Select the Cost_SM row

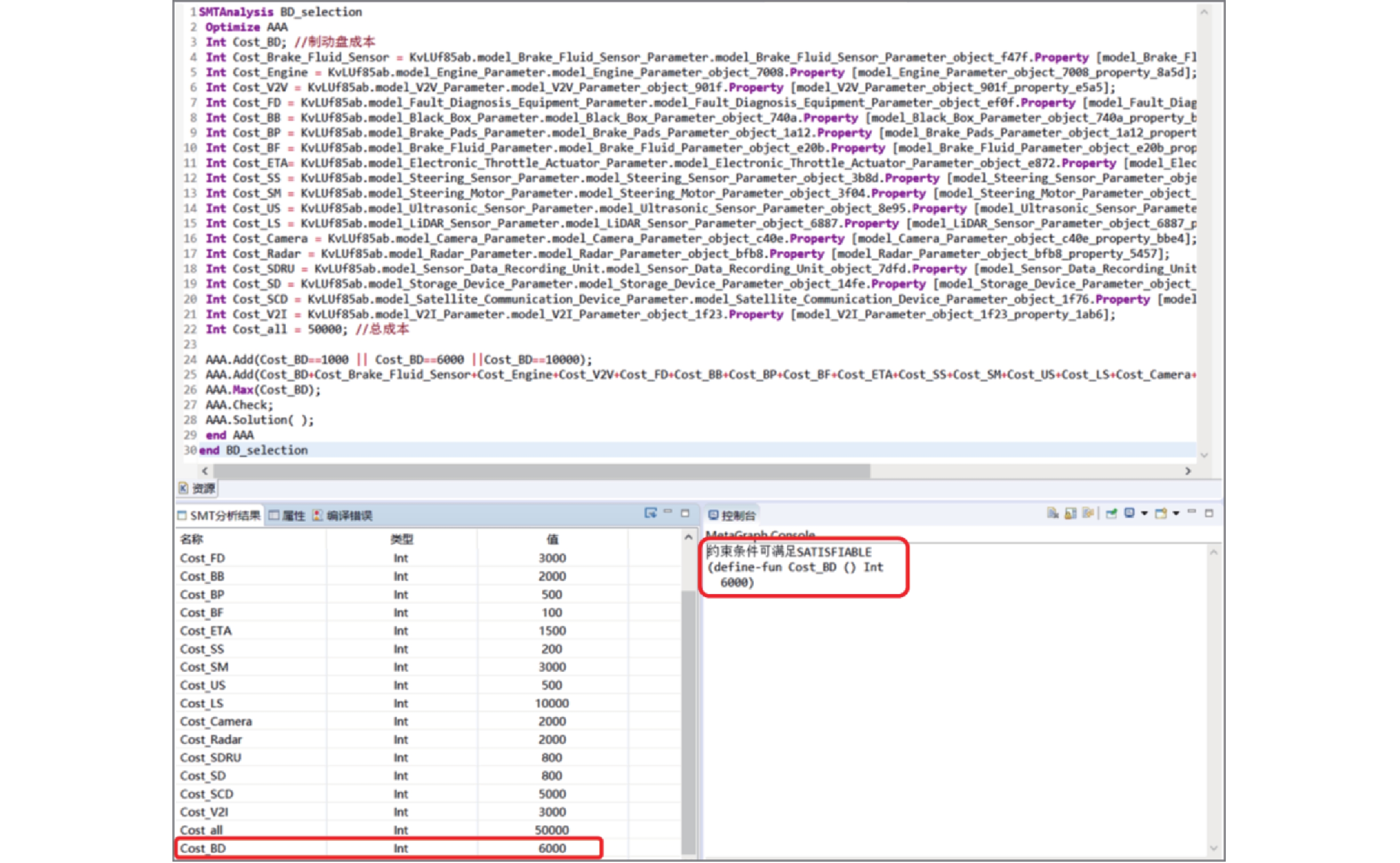click(x=428, y=667)
